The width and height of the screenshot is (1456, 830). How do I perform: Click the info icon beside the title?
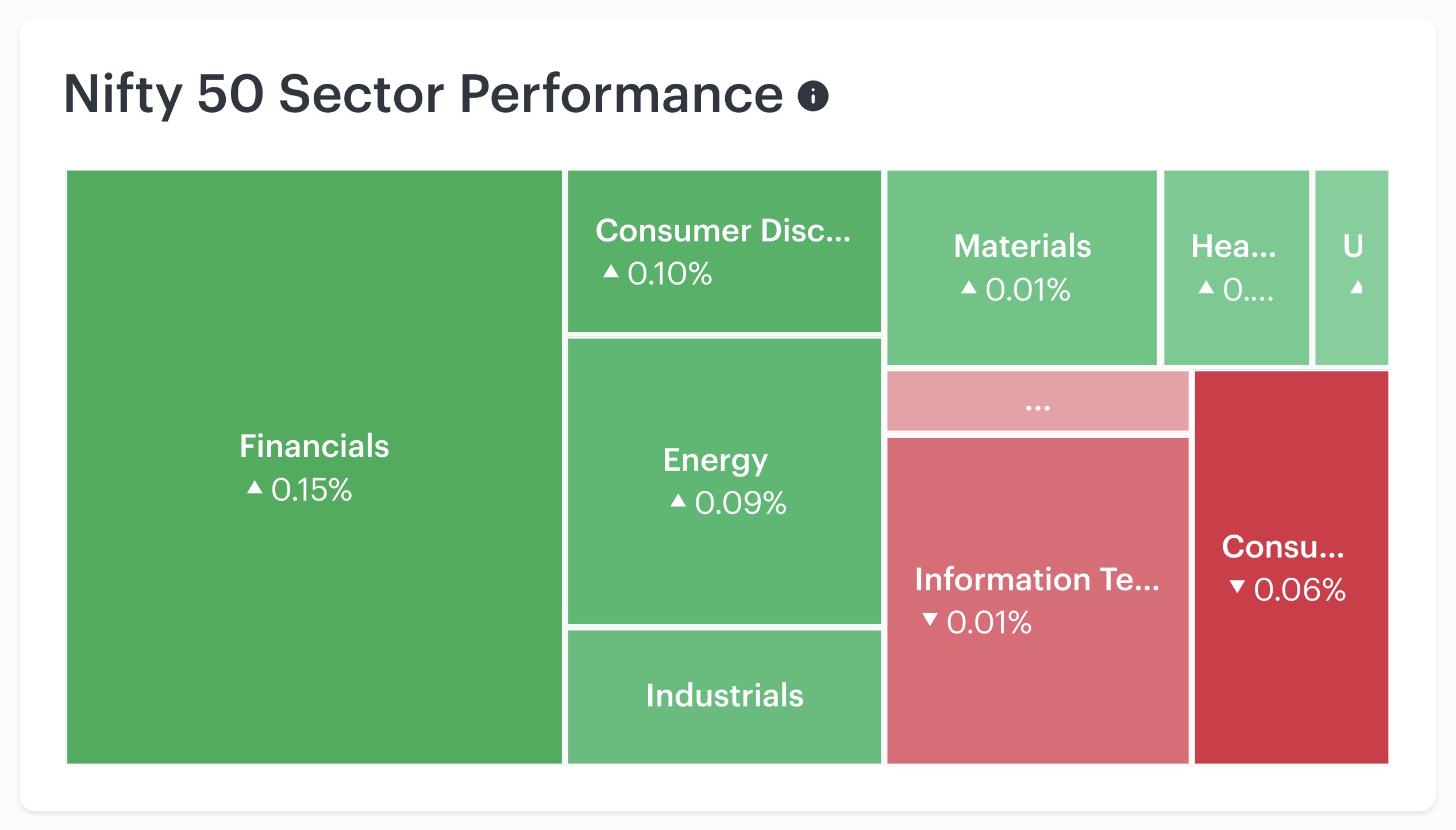coord(812,95)
